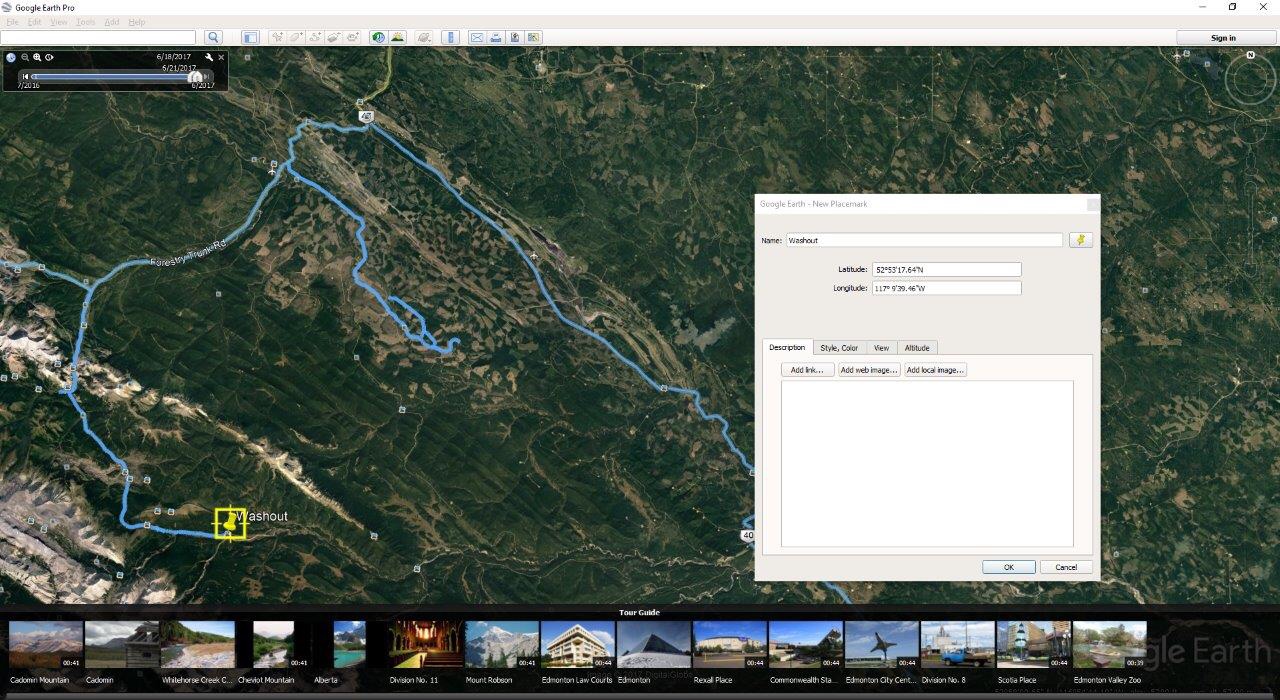
Task: Switch to the Style, Color tab
Action: [839, 348]
